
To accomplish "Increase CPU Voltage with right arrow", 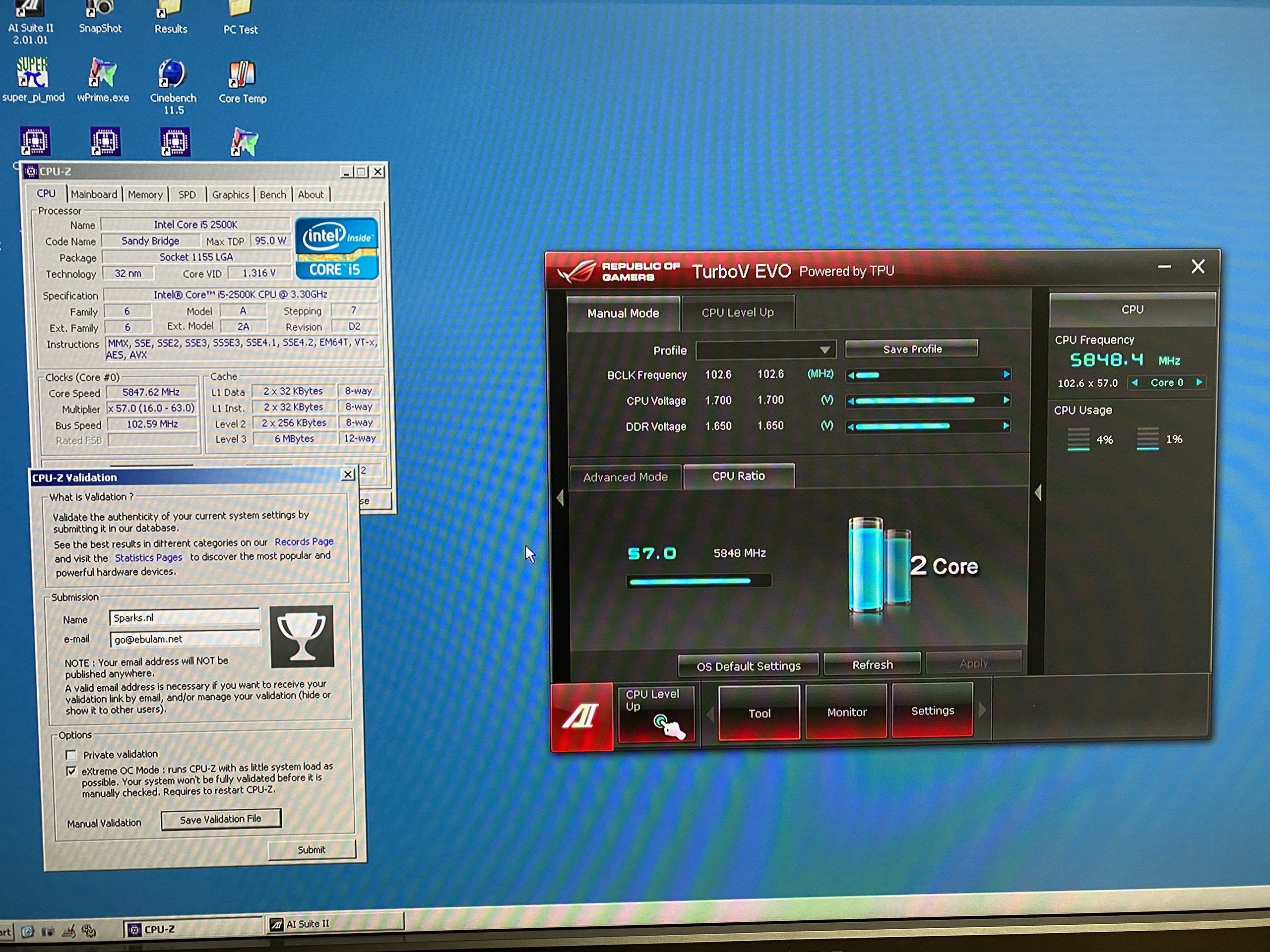I will click(x=1007, y=400).
